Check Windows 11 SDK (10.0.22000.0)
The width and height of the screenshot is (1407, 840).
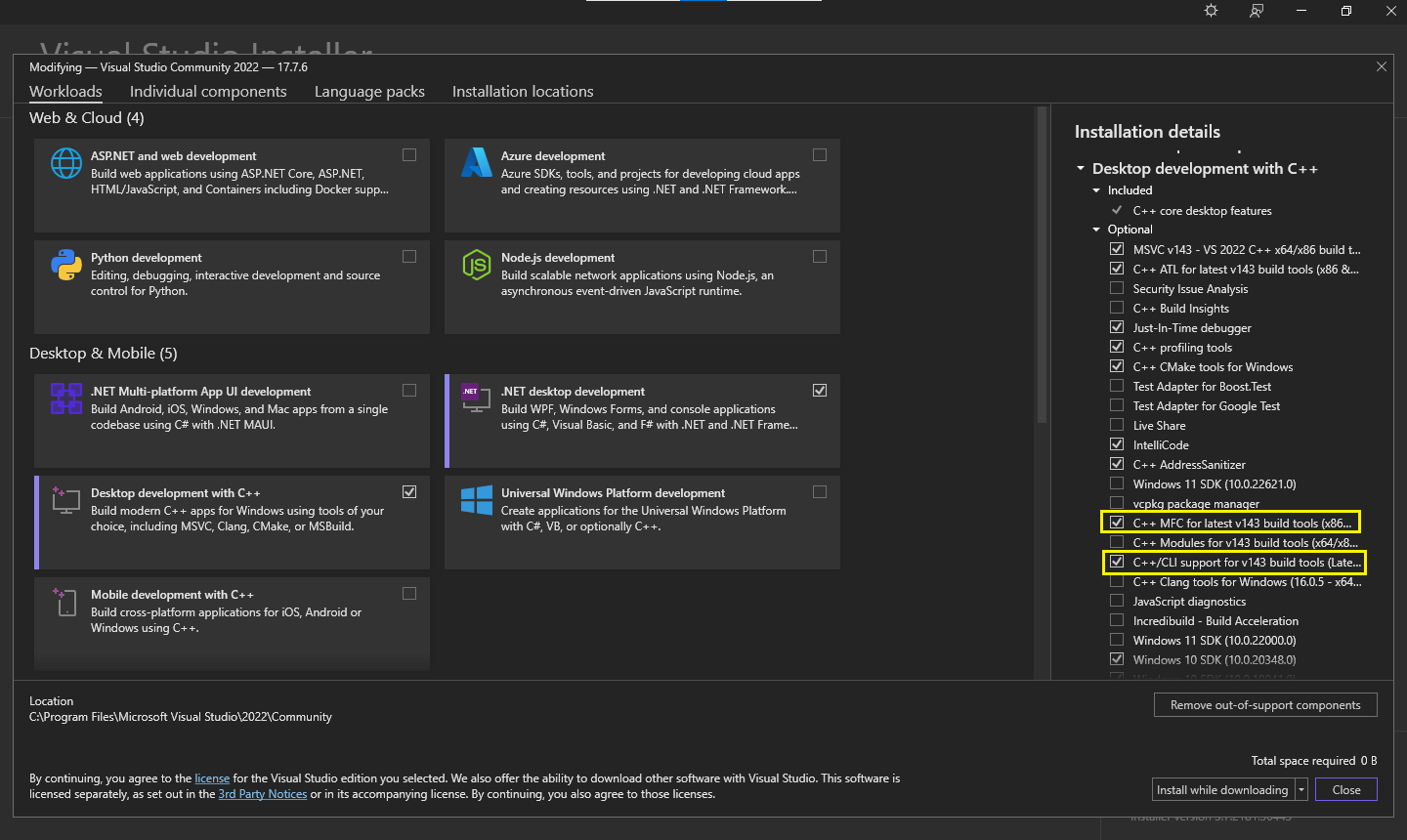point(1117,640)
